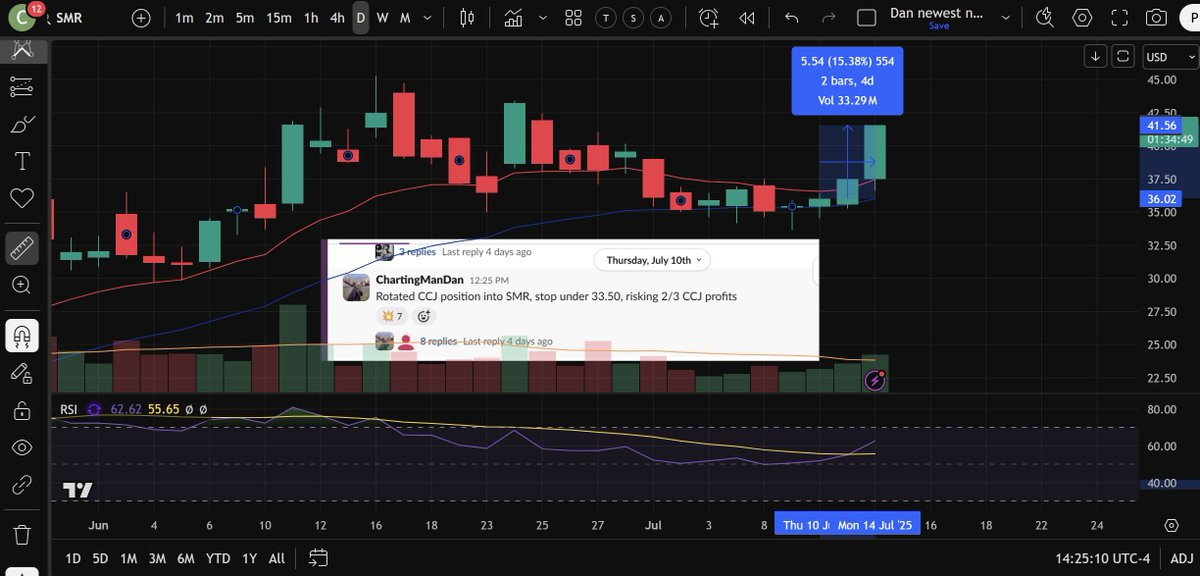
Task: Expand the favorite indicators dropdown arrow
Action: (542, 18)
